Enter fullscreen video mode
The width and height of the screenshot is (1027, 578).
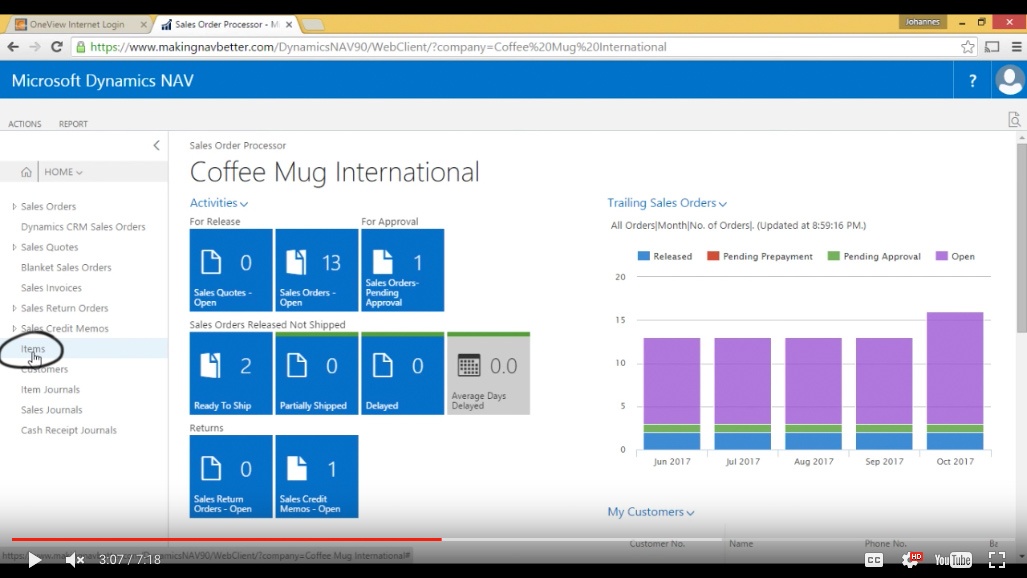tap(997, 560)
